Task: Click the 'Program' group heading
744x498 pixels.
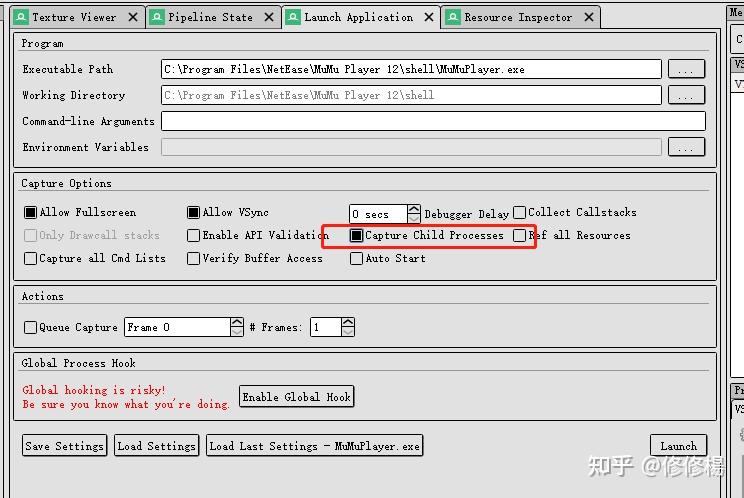Action: tap(42, 44)
